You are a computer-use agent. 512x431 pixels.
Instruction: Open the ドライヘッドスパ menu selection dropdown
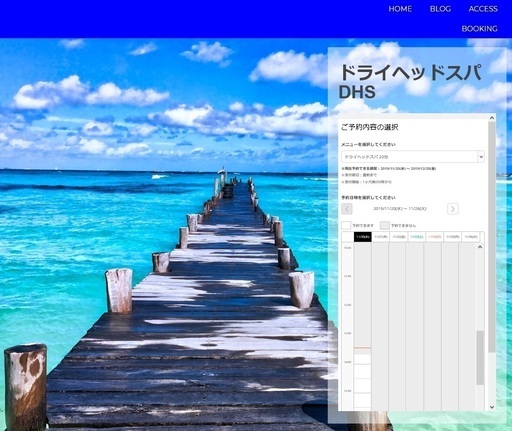click(413, 157)
